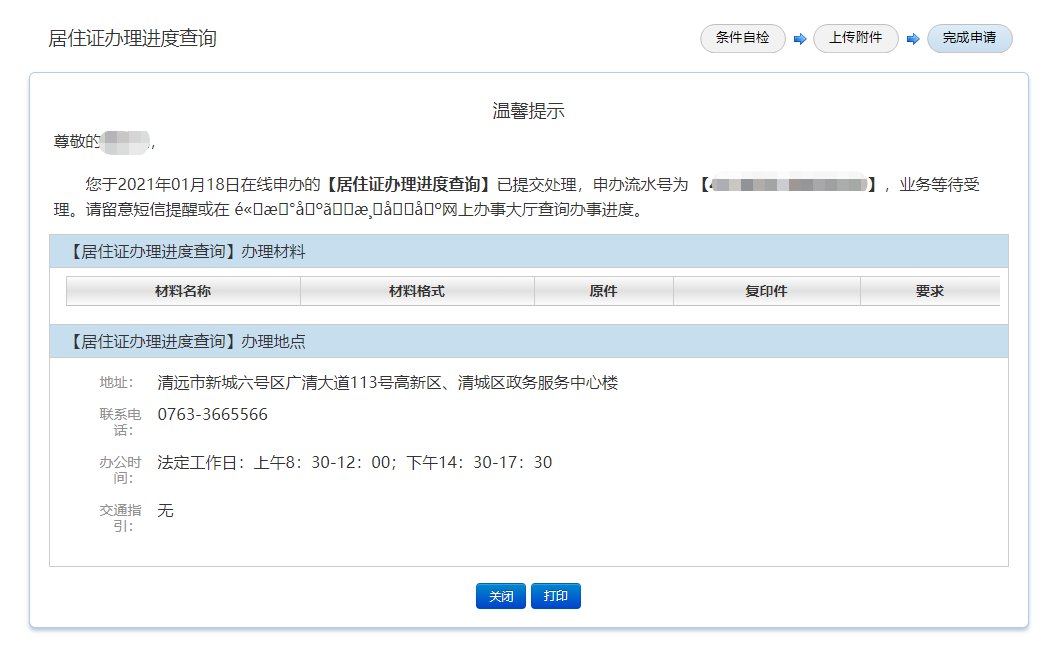Screen dimensions: 1051x654
Task: Click the 温馨提示 heading
Action: 528,111
